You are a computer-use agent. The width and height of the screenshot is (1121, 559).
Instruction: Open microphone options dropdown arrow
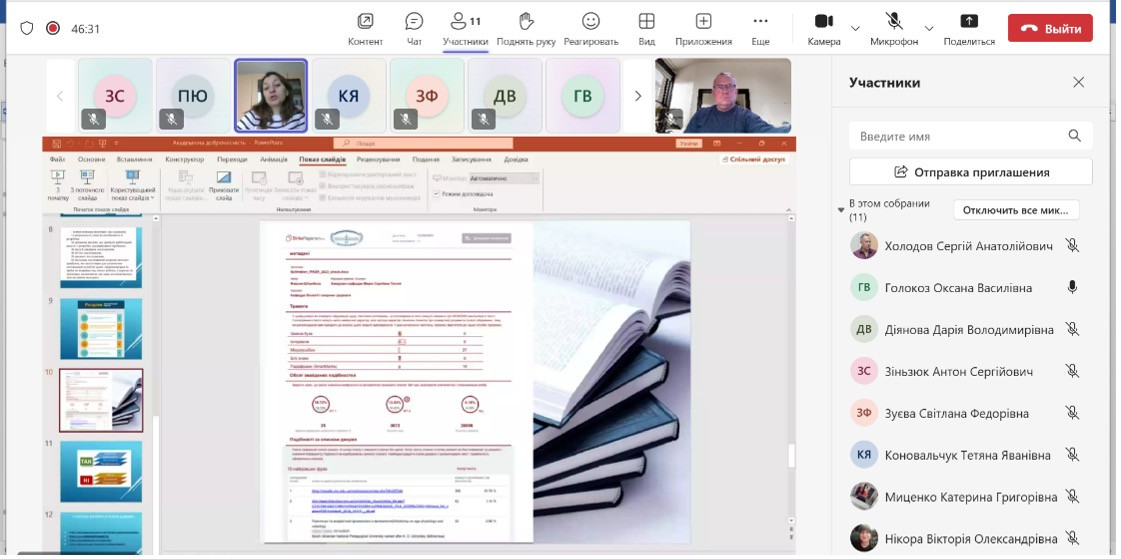point(929,29)
